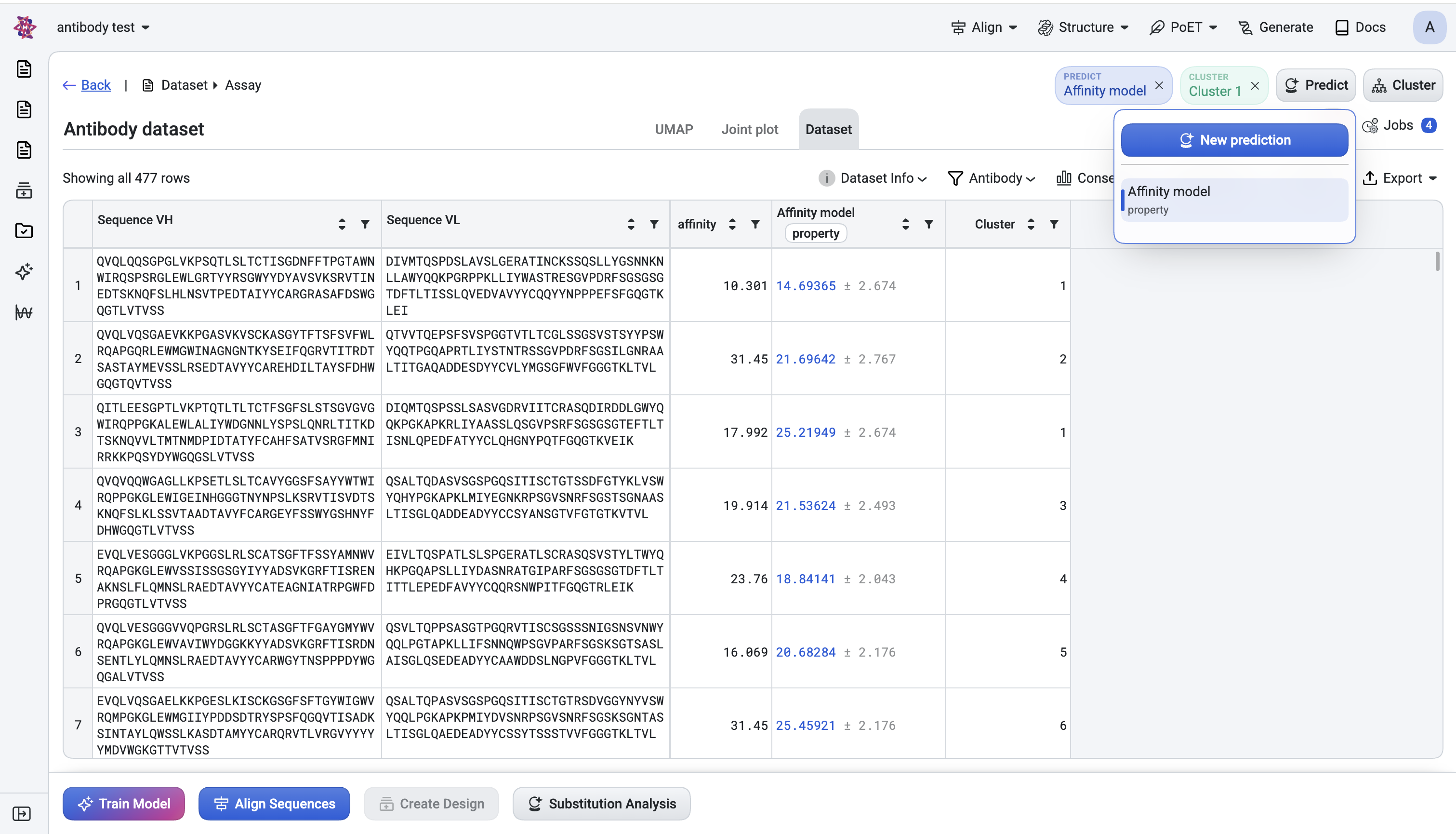The width and height of the screenshot is (1456, 834).
Task: Open the first document icon in sidebar
Action: (24, 69)
